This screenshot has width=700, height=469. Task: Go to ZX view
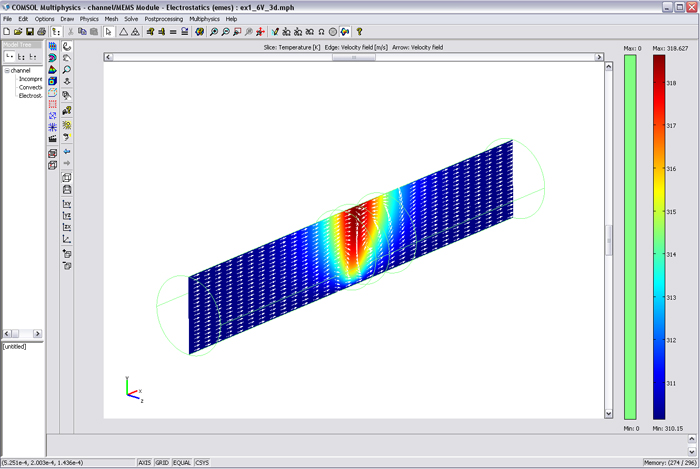67,227
